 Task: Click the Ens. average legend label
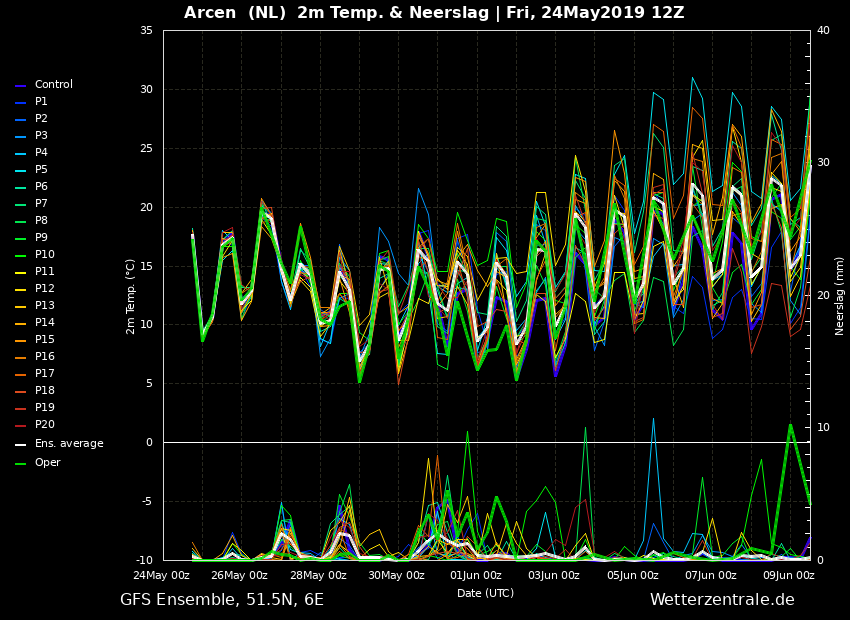69,443
